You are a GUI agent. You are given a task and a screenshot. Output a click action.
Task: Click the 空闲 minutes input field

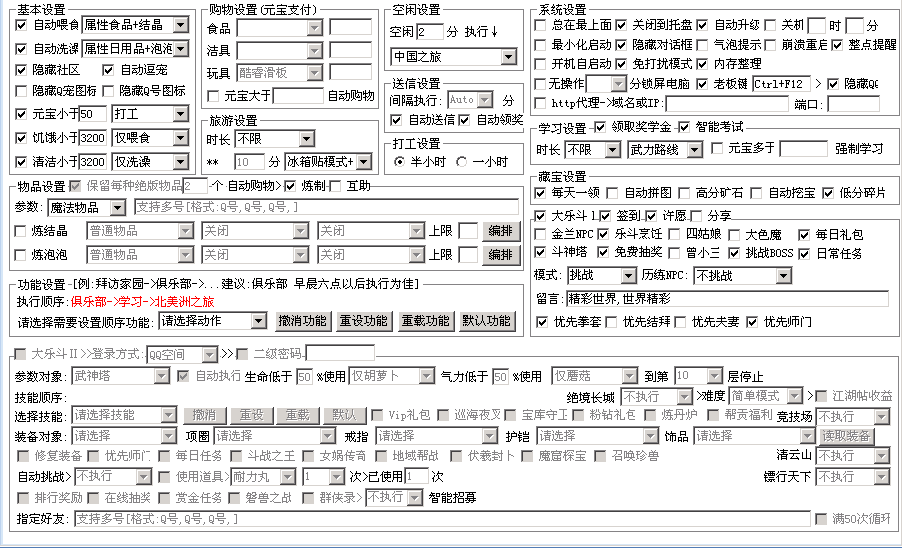430,31
